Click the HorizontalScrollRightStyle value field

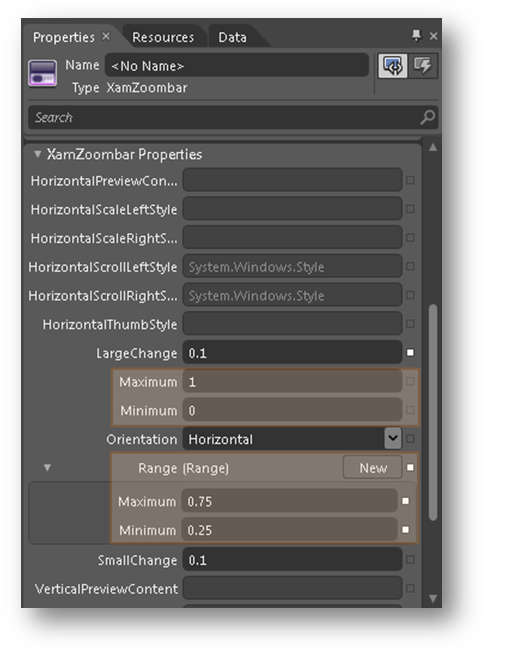[292, 295]
